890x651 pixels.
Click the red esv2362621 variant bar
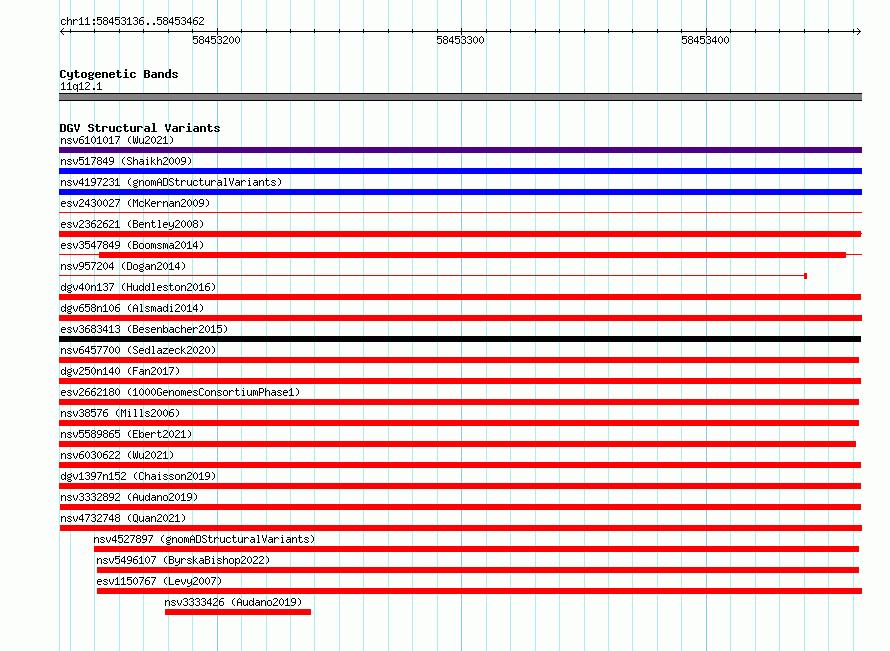click(460, 234)
